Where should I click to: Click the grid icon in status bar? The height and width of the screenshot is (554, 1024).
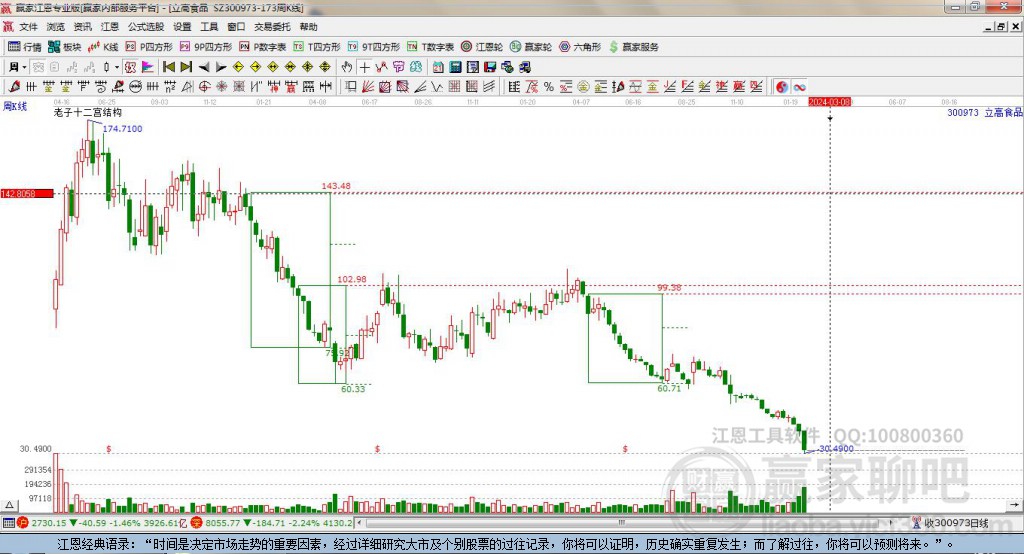coord(8,523)
